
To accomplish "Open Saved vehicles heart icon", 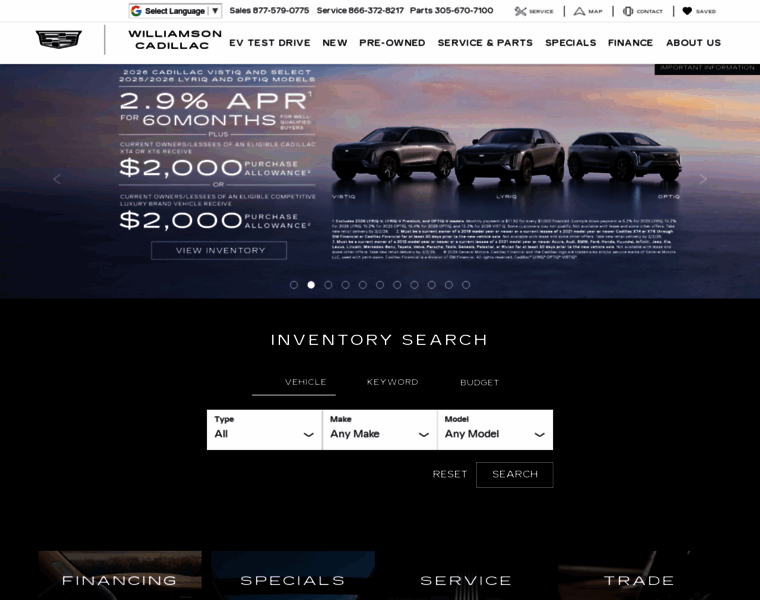I will click(687, 11).
